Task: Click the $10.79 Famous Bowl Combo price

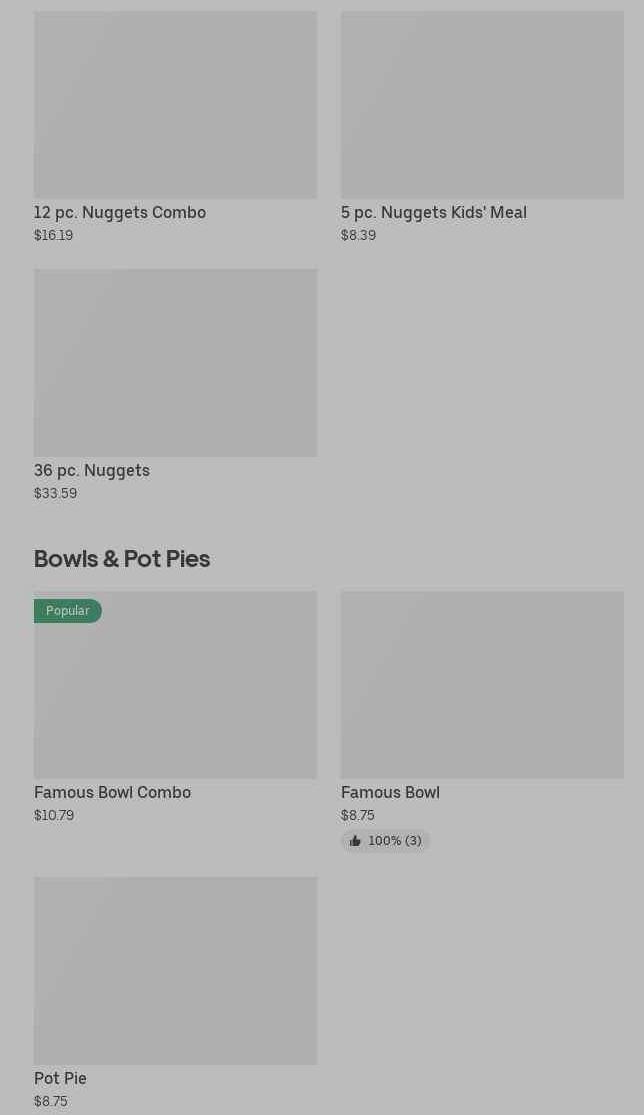Action: tap(54, 815)
